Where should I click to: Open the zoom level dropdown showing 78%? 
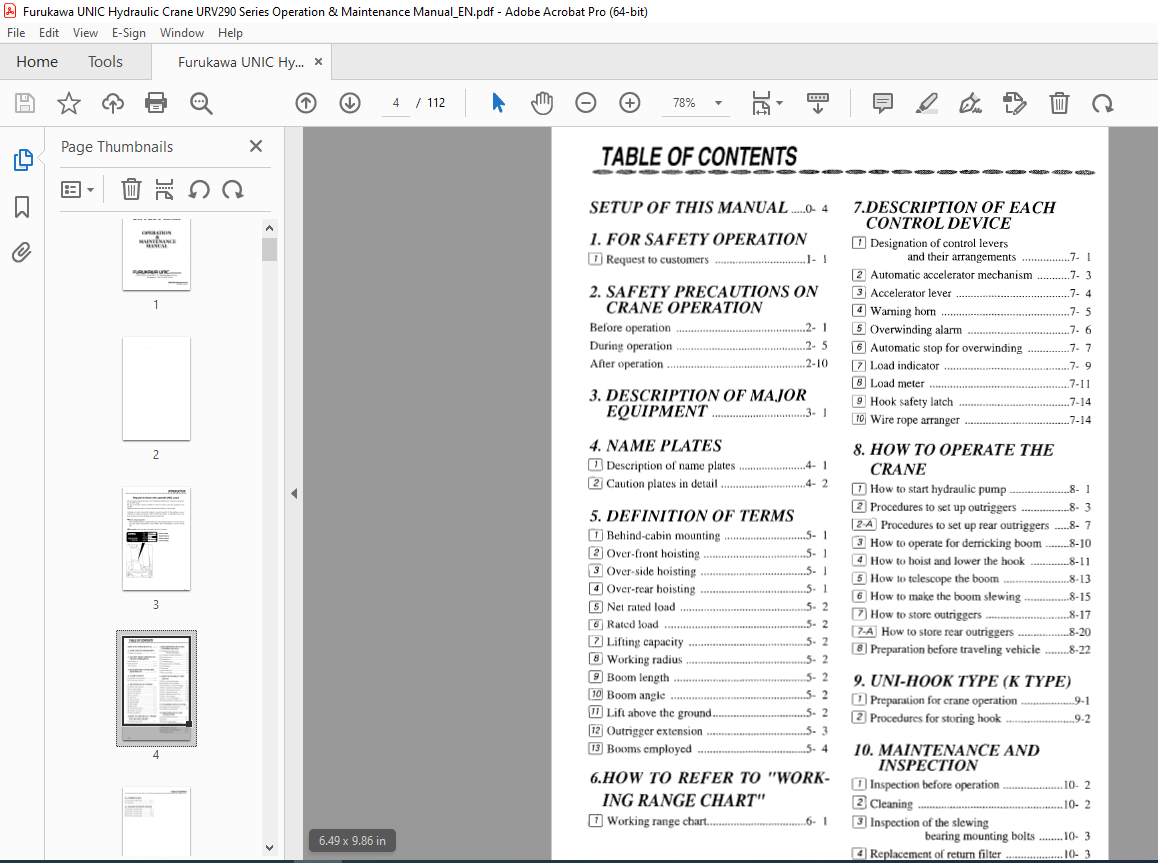tap(695, 103)
